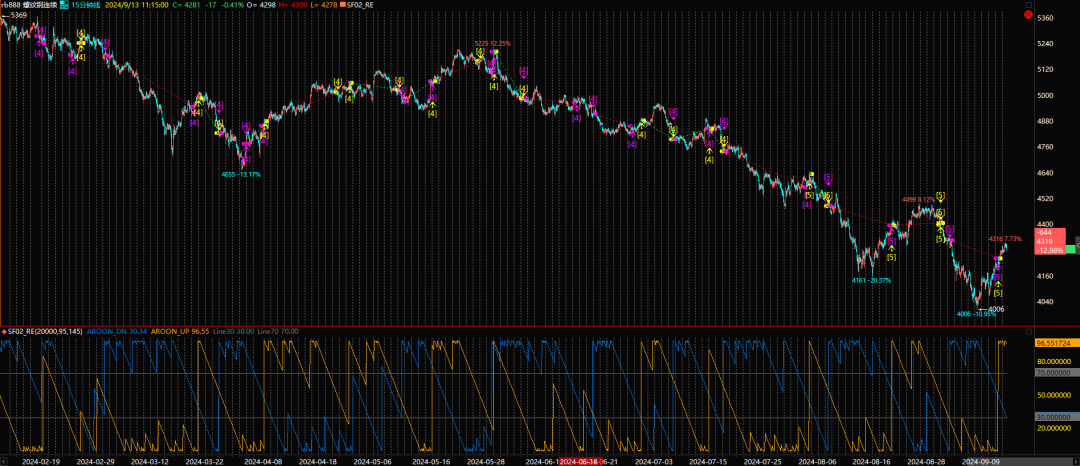Select the rb888 contract symbol label
The image size is (1080, 466).
pos(14,5)
